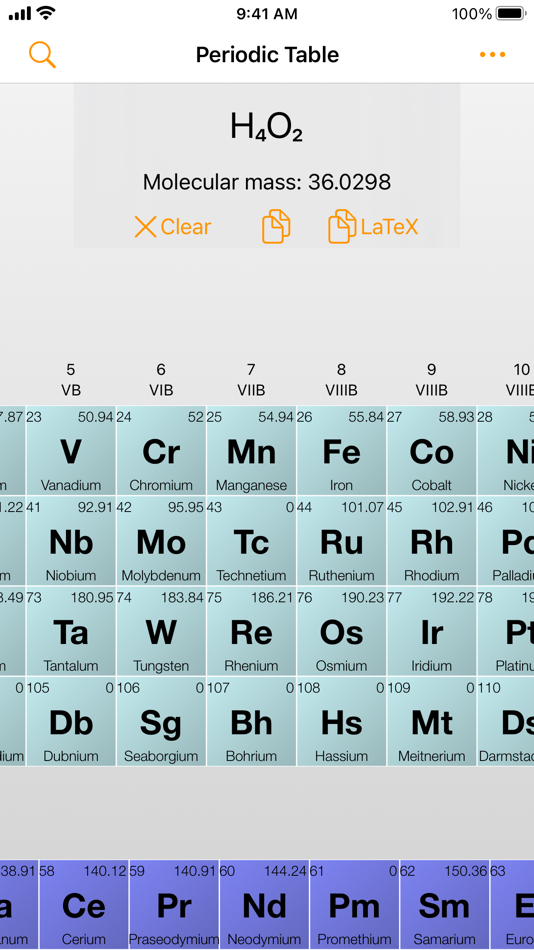The image size is (534, 950).
Task: Add Vanadium to the formula
Action: (71, 451)
